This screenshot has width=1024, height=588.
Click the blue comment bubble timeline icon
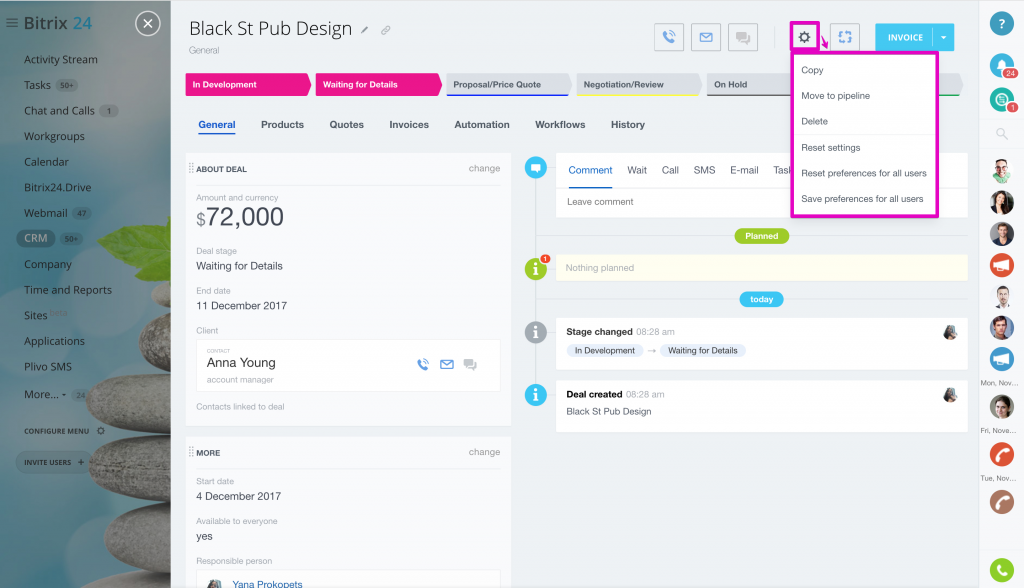pos(536,168)
